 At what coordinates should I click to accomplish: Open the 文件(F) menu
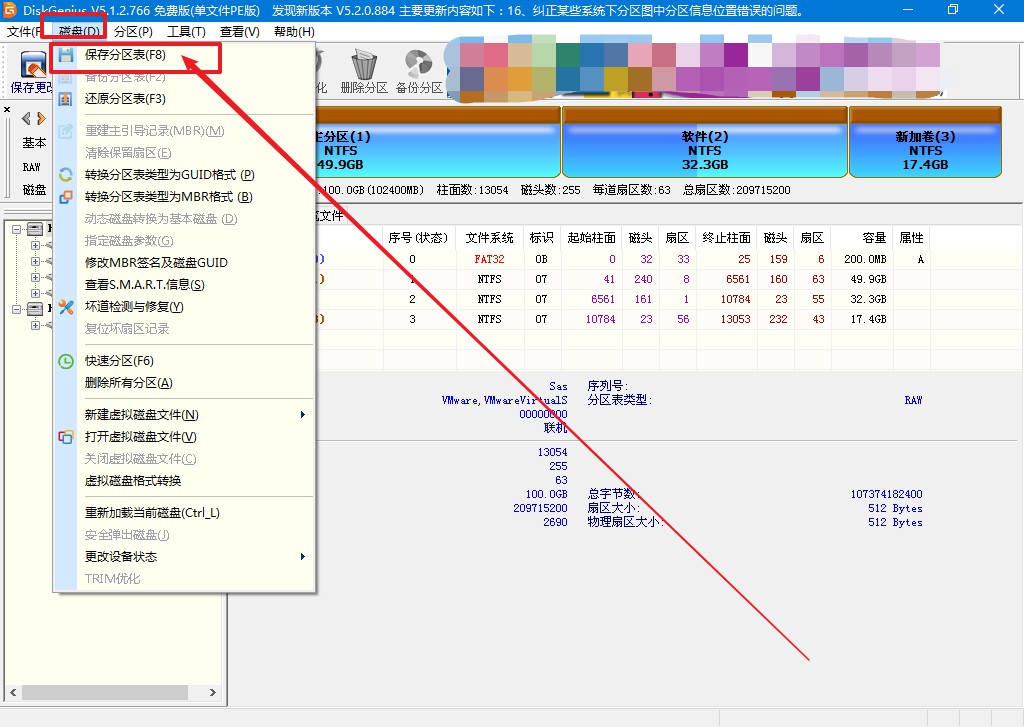22,32
